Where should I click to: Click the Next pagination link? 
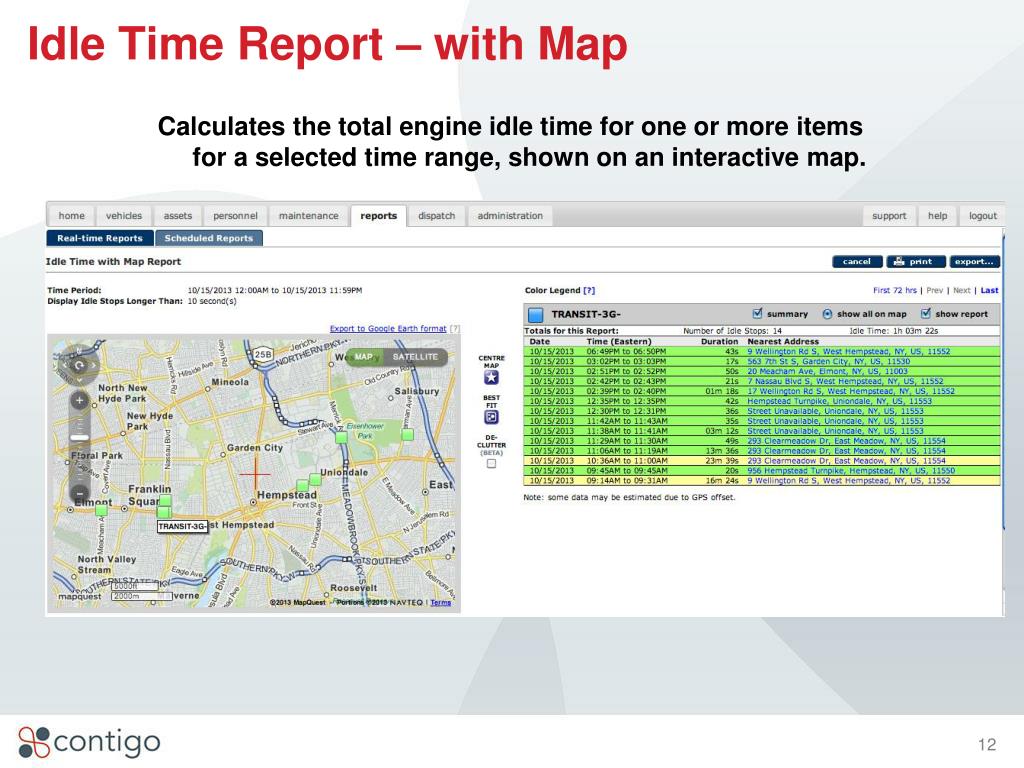coord(961,291)
